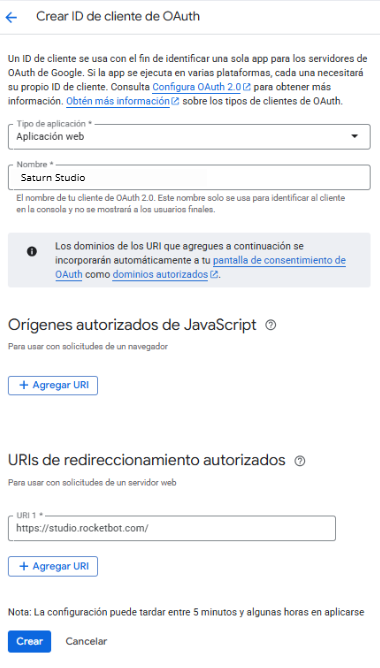Follow the Obtén más información link
Screen dimensions: 380x668
(x=118, y=101)
